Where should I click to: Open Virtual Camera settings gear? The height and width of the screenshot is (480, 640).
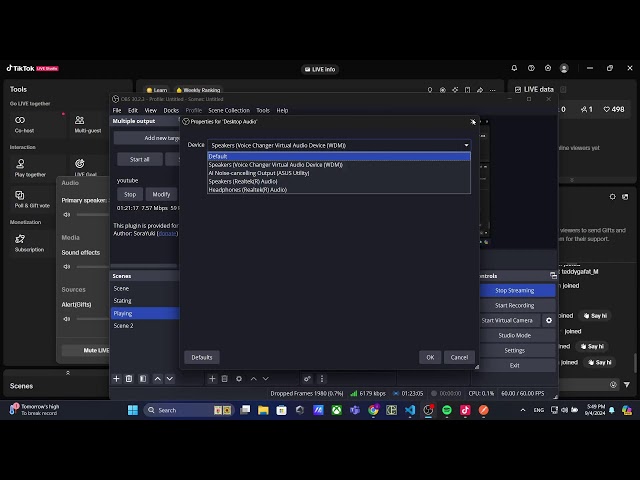pyautogui.click(x=549, y=320)
